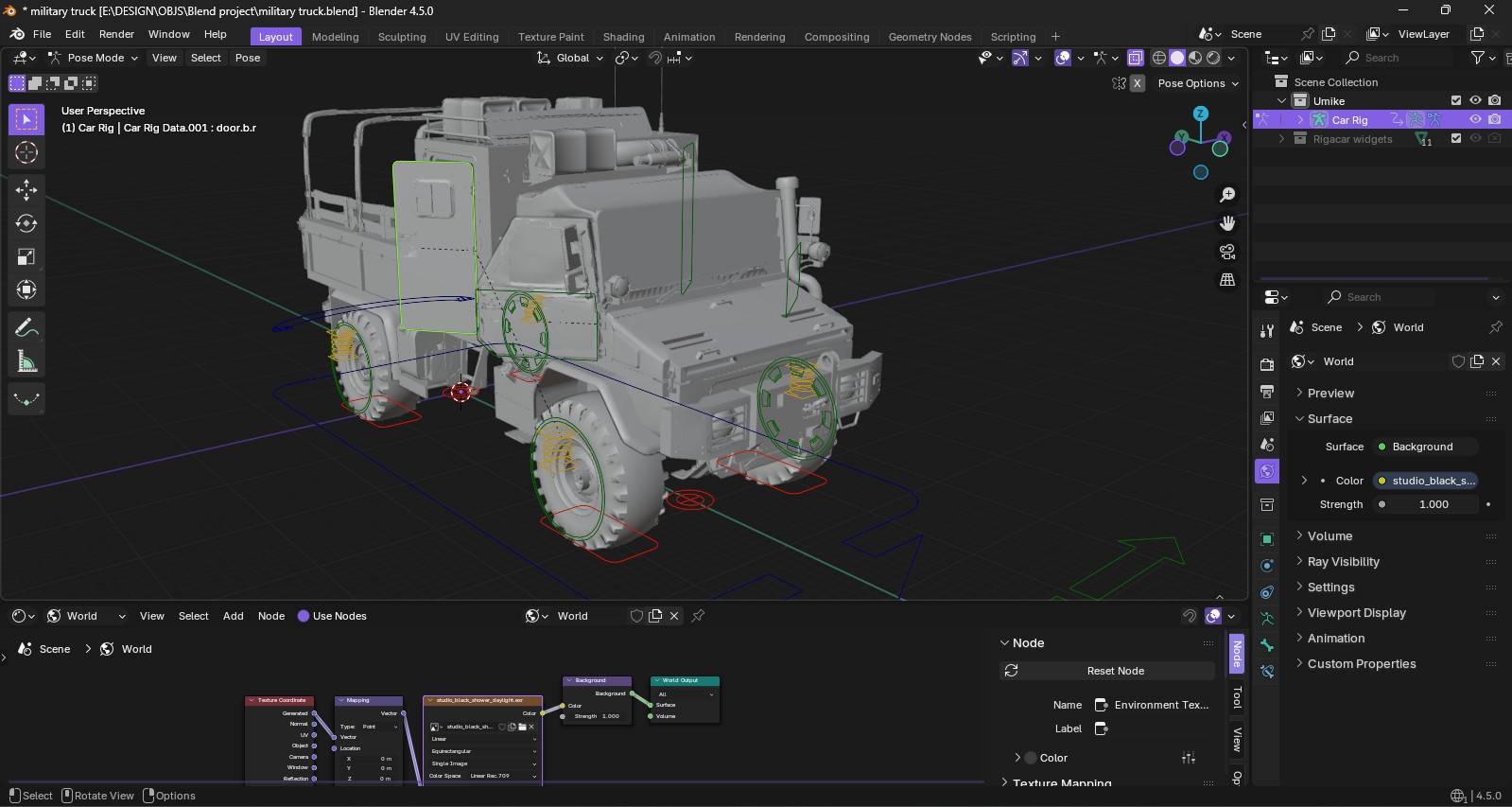Screen dimensions: 1512x807
Task: Open Render properties tab icon
Action: point(1267,364)
